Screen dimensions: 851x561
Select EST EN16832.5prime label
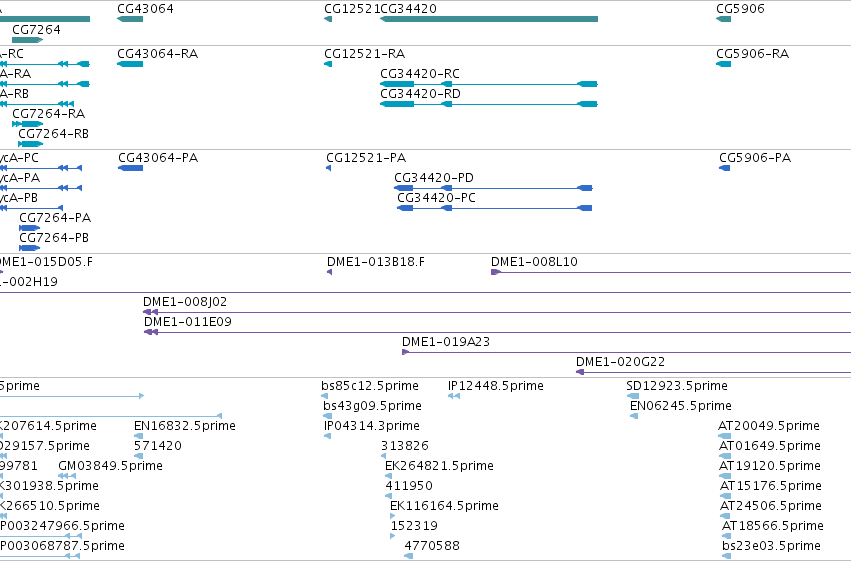[185, 426]
